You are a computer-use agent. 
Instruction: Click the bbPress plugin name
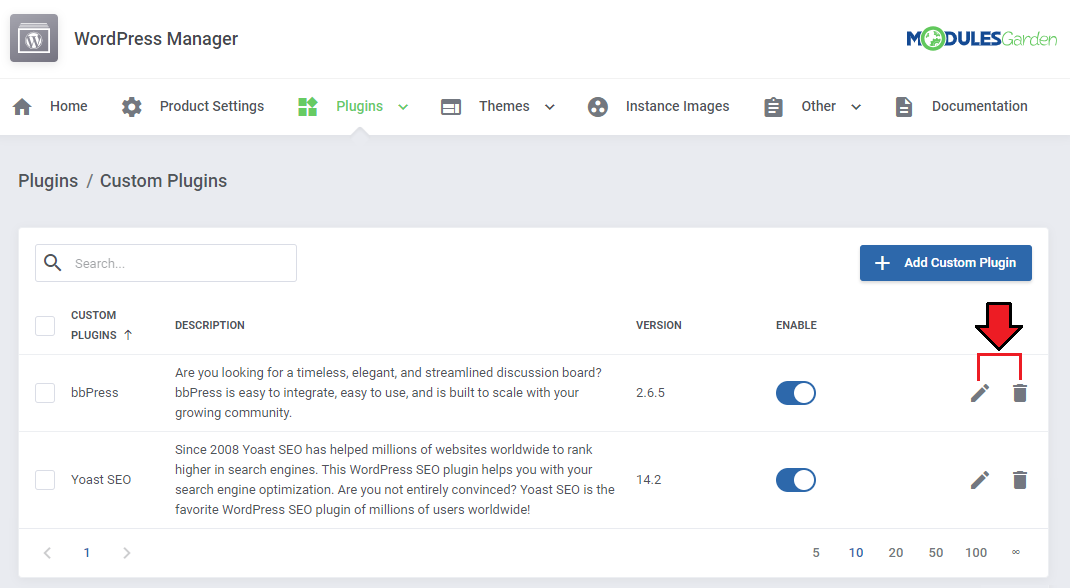click(95, 393)
